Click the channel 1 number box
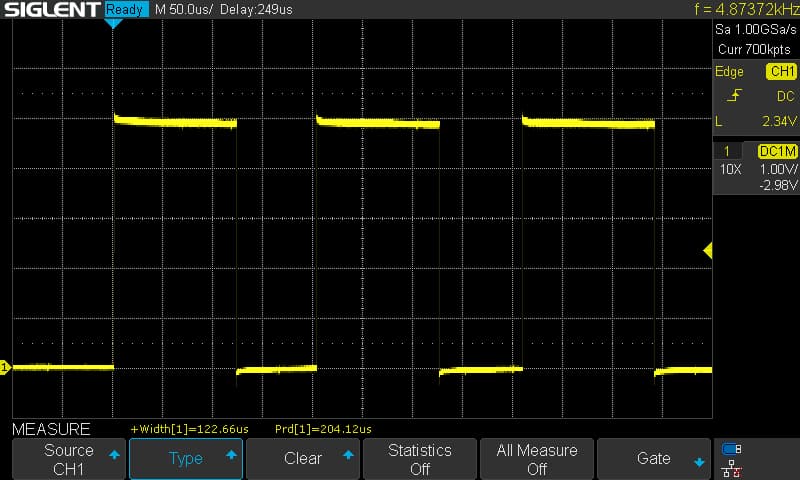Image resolution: width=800 pixels, height=480 pixels. point(727,151)
